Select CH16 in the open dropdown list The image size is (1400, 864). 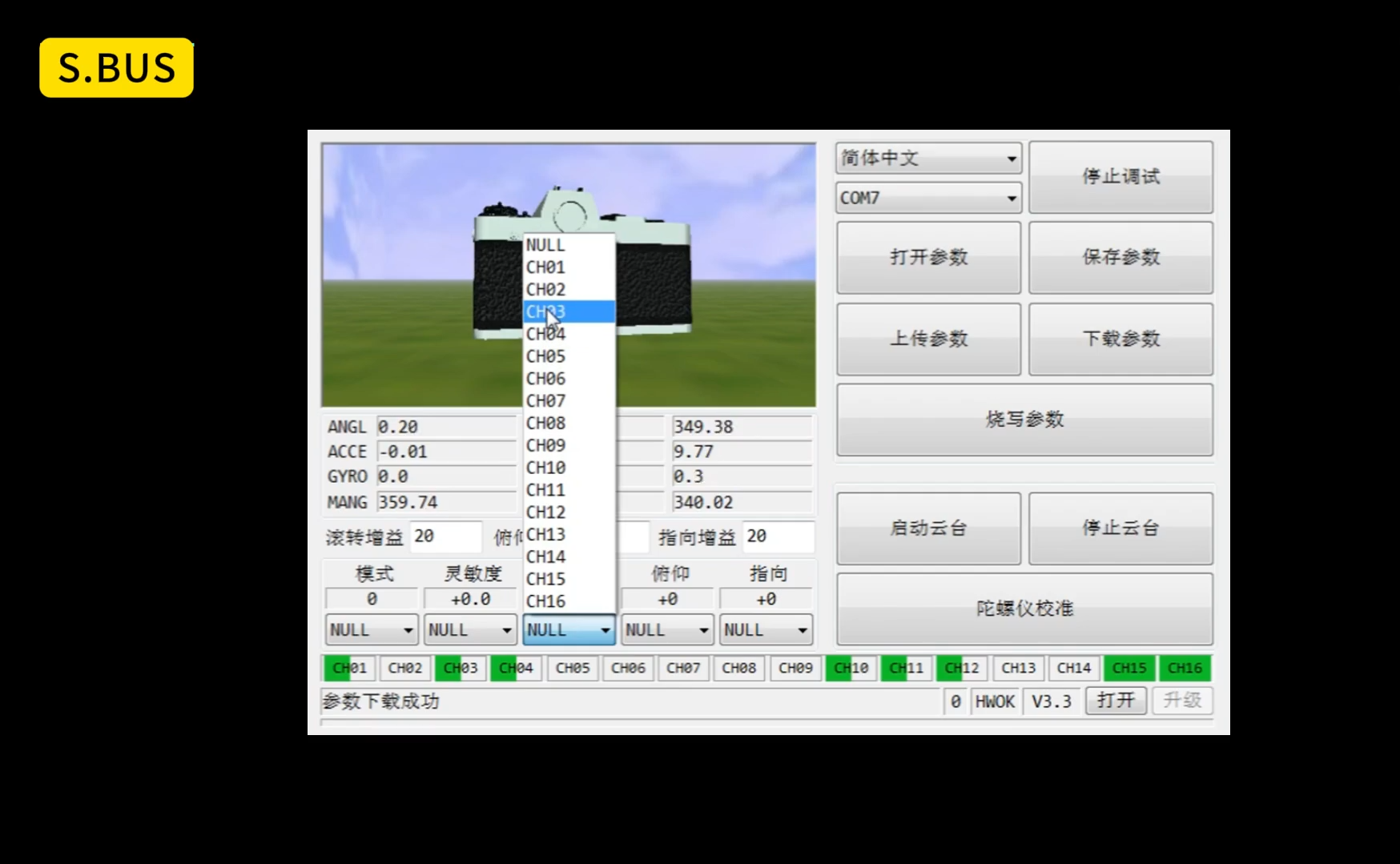569,601
